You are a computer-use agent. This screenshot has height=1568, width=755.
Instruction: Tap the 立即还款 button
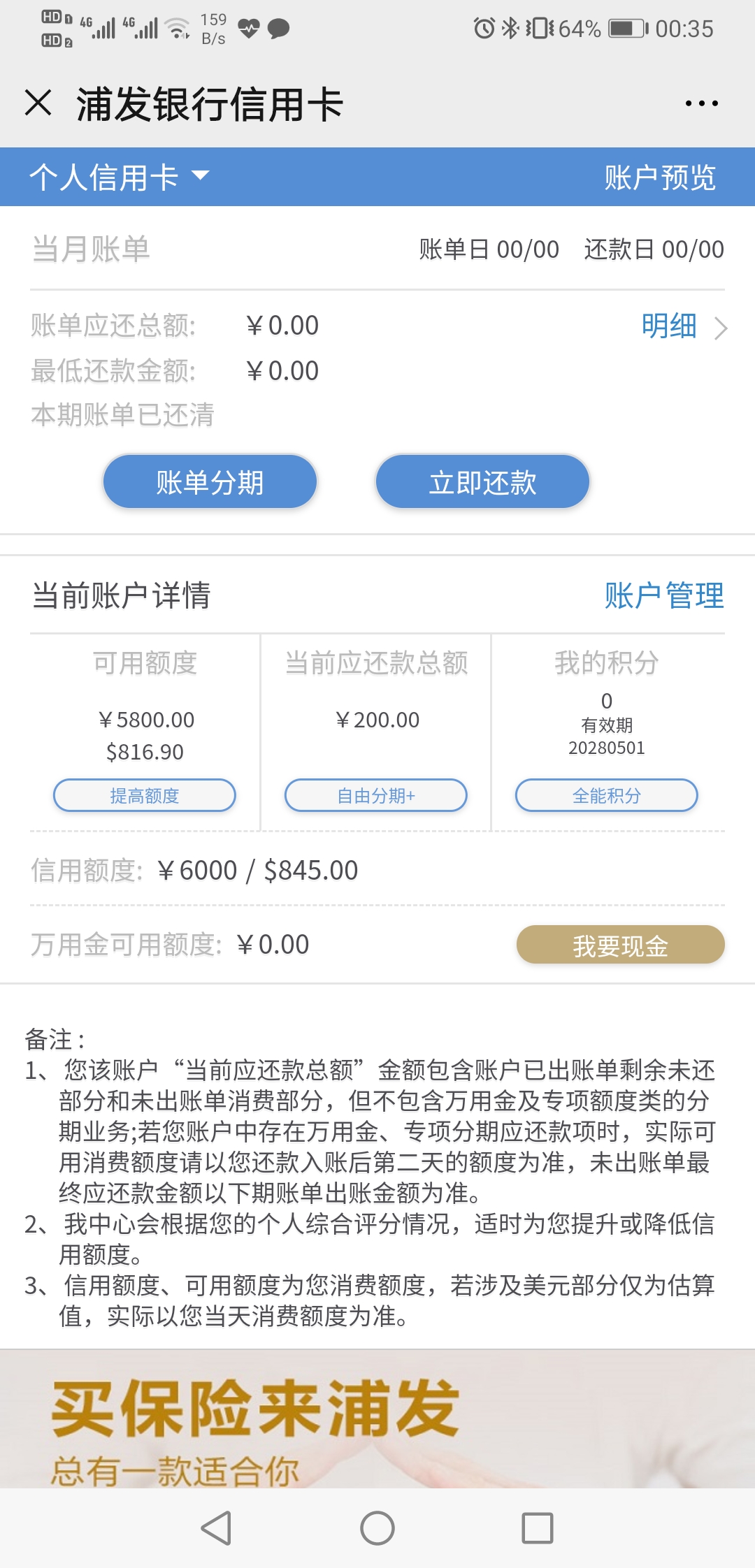click(x=482, y=482)
